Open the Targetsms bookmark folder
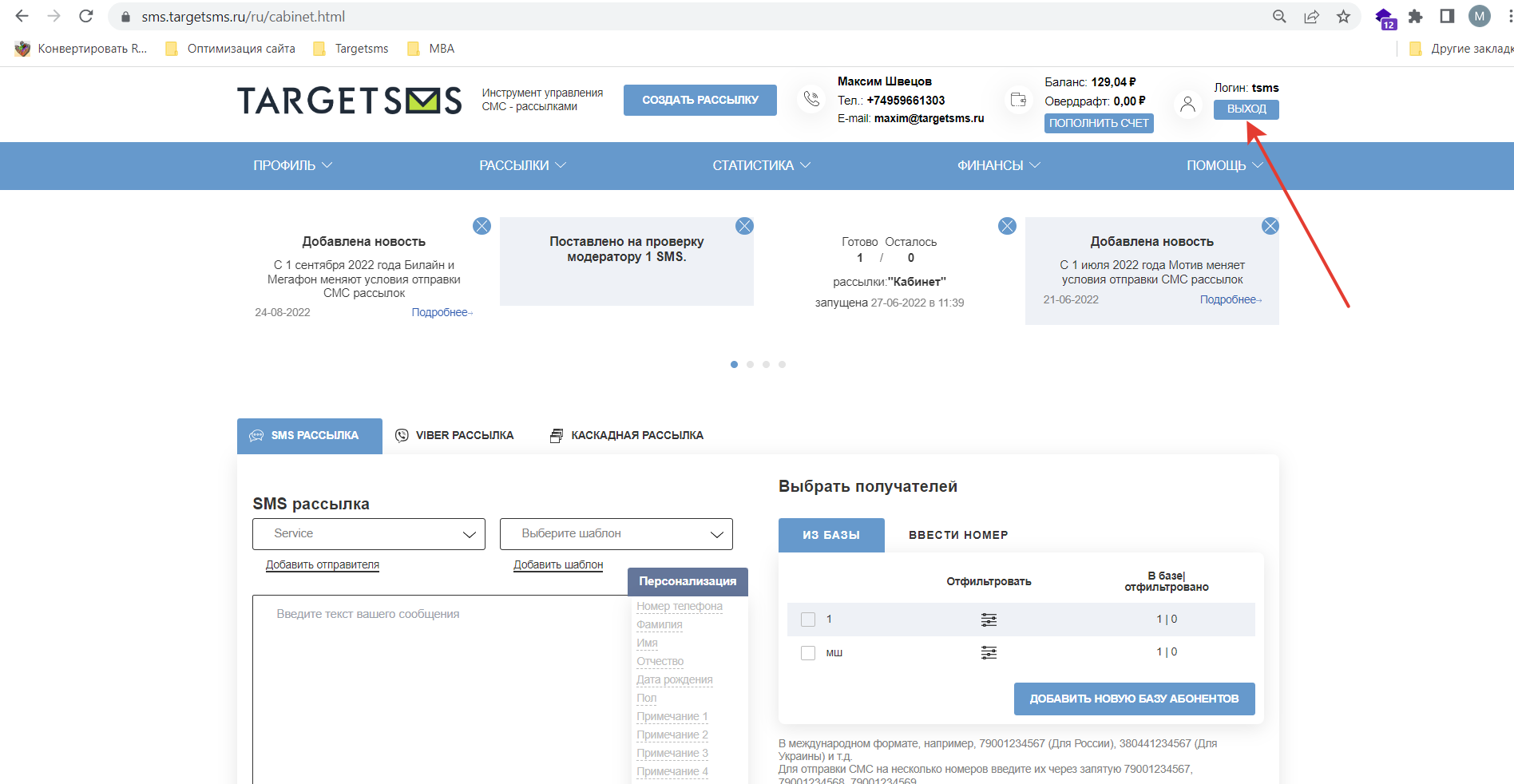Screen dimensions: 1514x784 (351, 49)
